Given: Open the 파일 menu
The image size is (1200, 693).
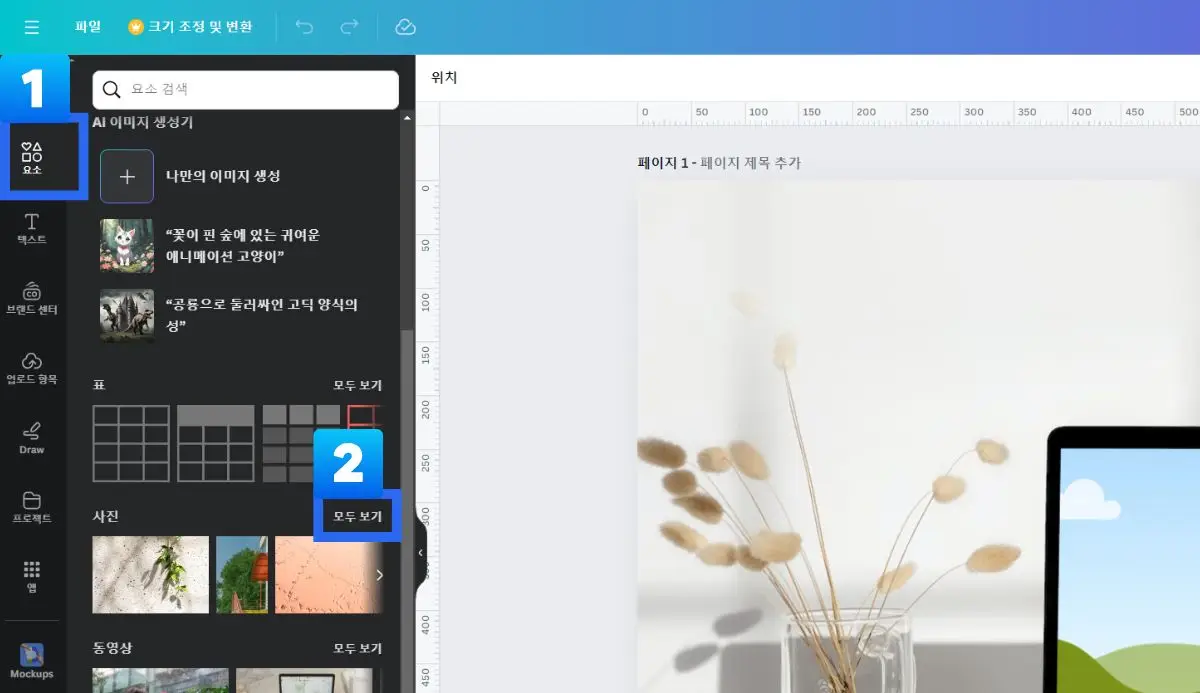Looking at the screenshot, I should click(x=88, y=27).
